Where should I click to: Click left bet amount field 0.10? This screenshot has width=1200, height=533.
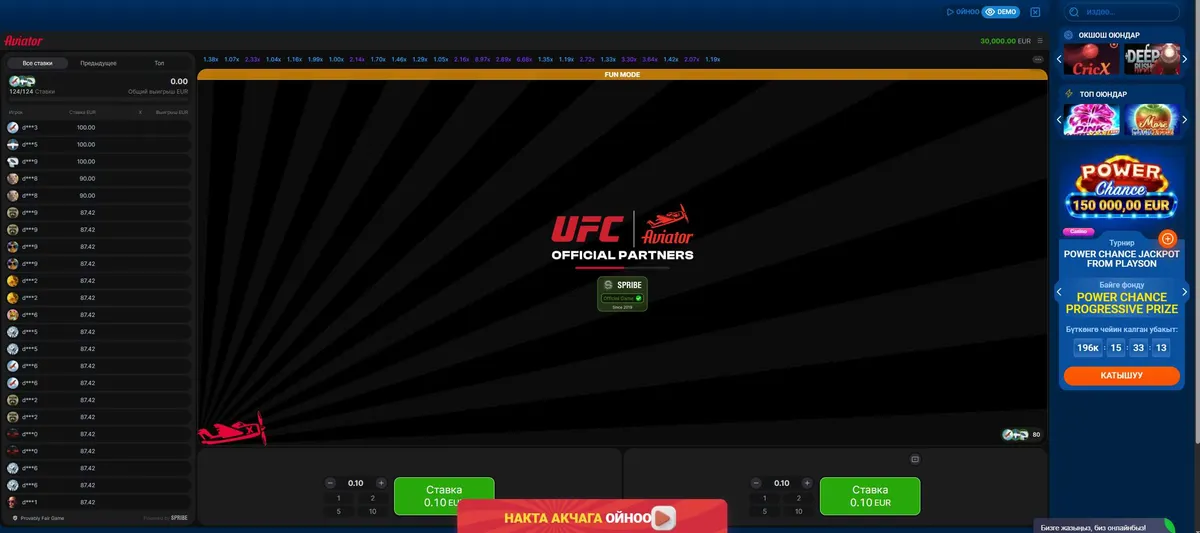(x=356, y=483)
